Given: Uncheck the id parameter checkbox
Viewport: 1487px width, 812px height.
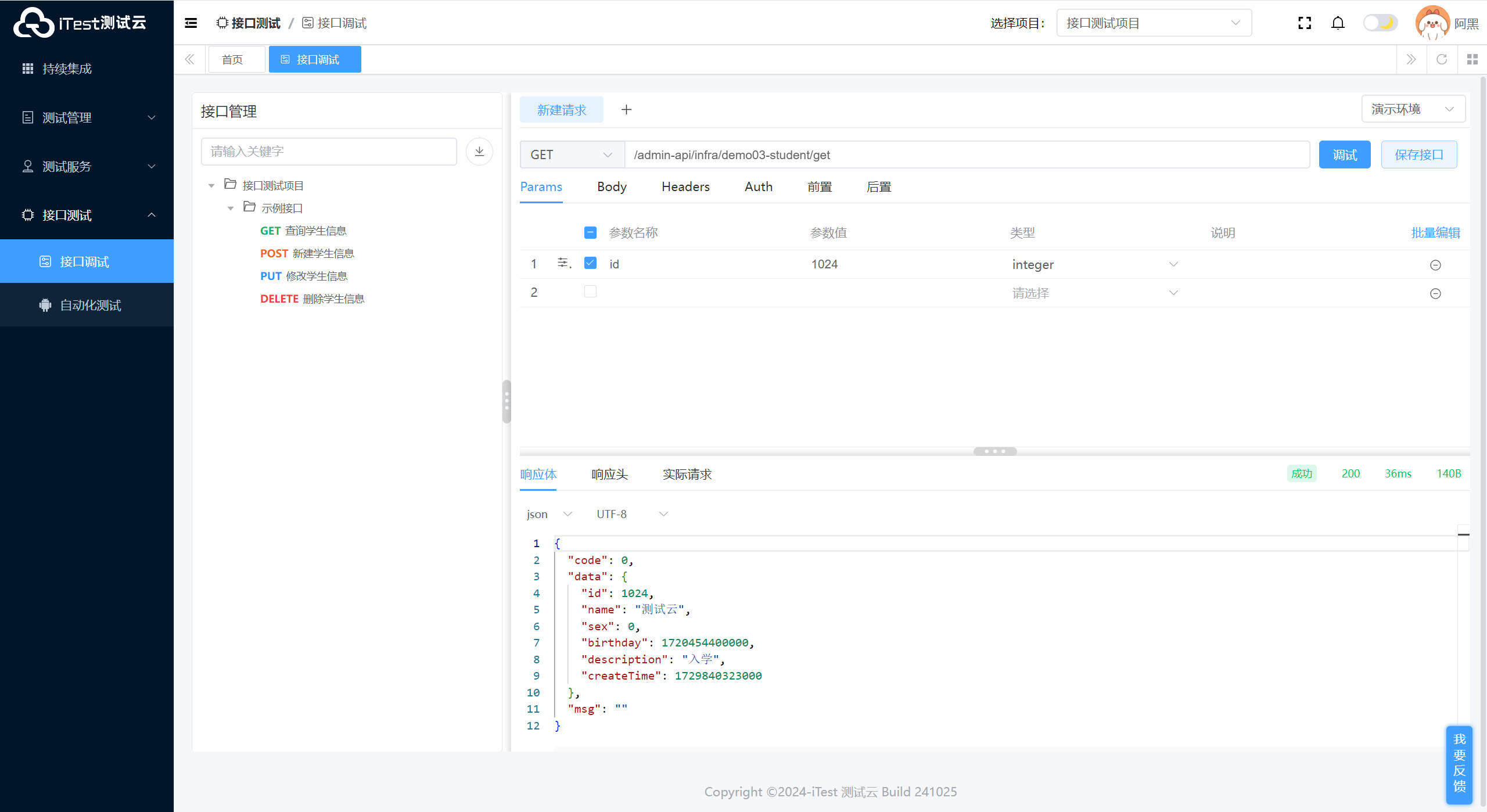Looking at the screenshot, I should pyautogui.click(x=590, y=263).
